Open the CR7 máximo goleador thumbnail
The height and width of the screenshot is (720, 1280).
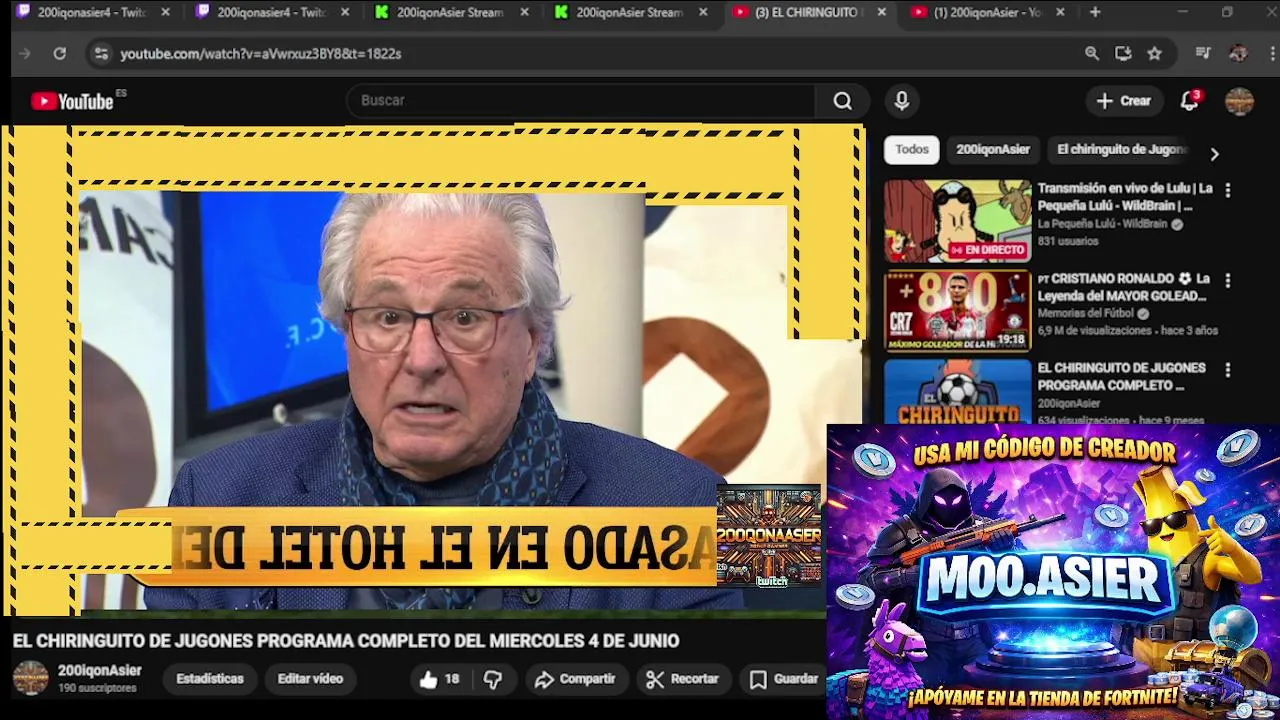pos(957,311)
